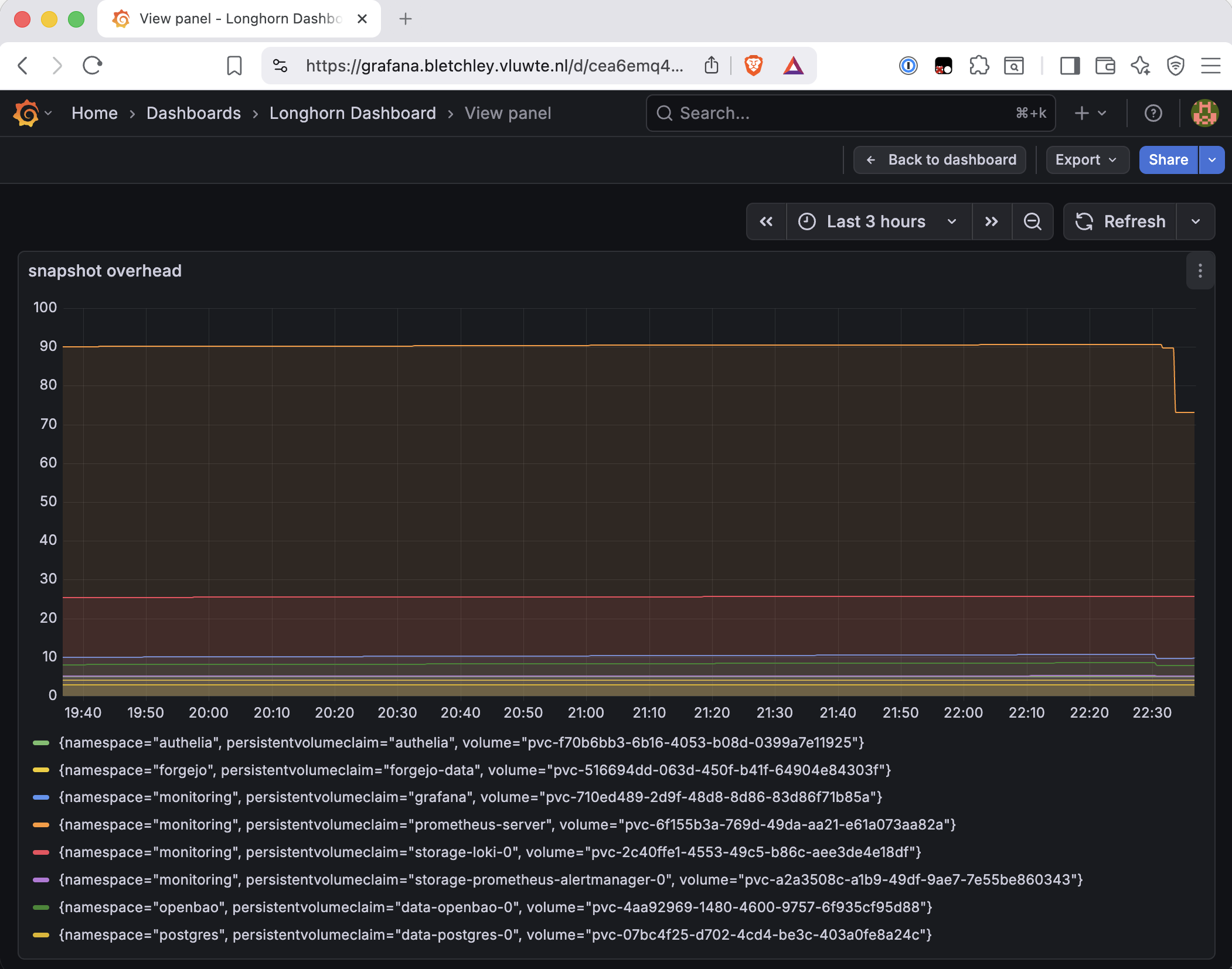Open the browser extensions puzzle icon
1232x969 pixels.
coord(979,66)
